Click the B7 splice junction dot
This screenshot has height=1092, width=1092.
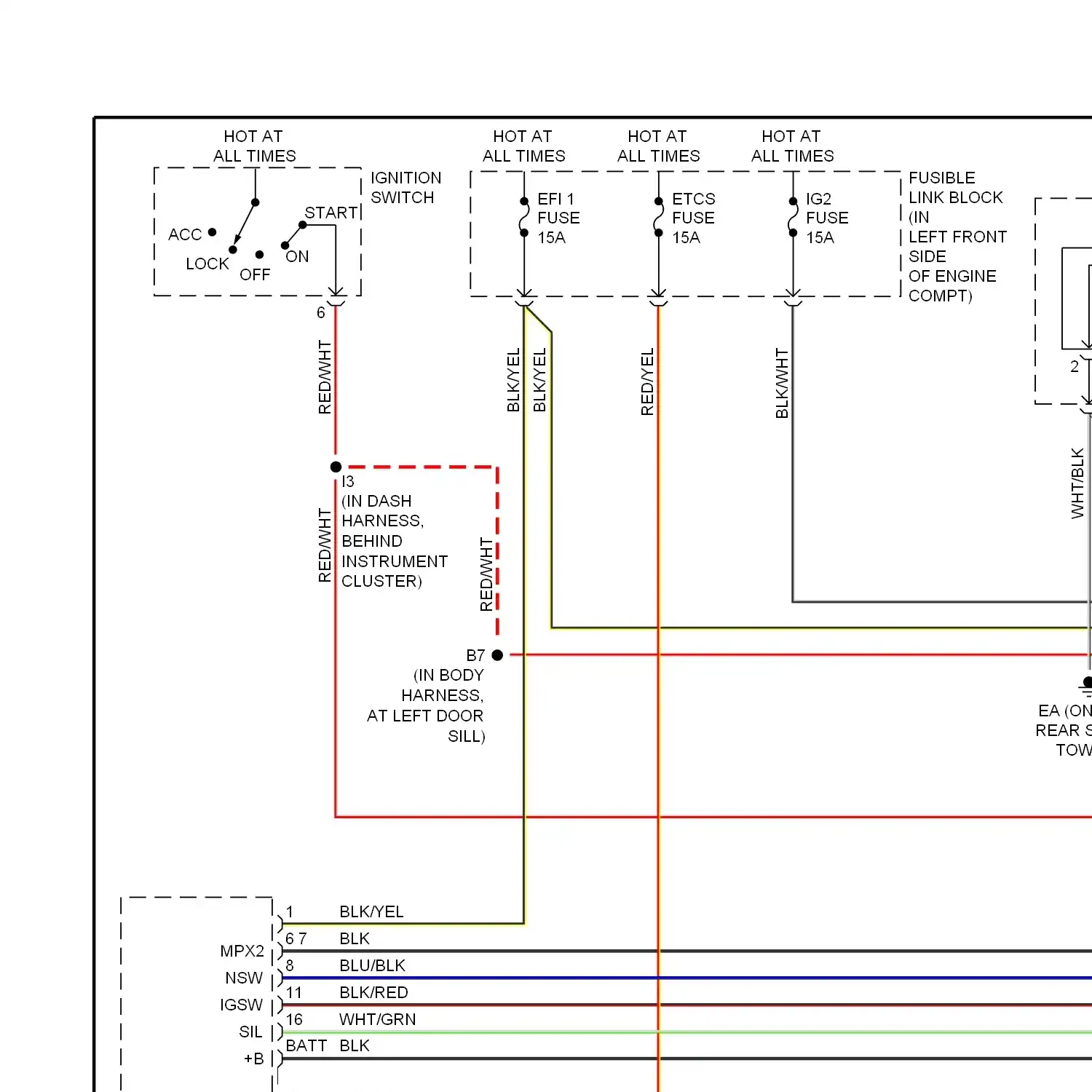(497, 655)
